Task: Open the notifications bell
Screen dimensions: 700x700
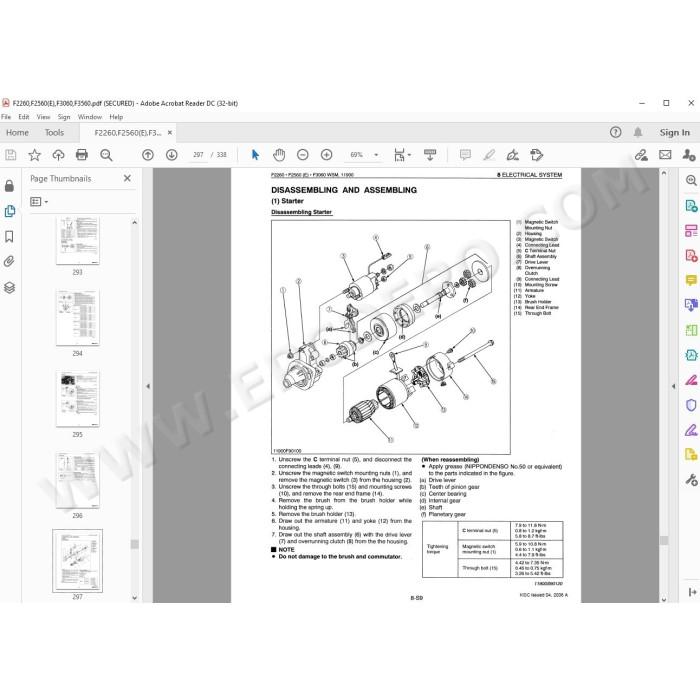Action: [x=638, y=132]
